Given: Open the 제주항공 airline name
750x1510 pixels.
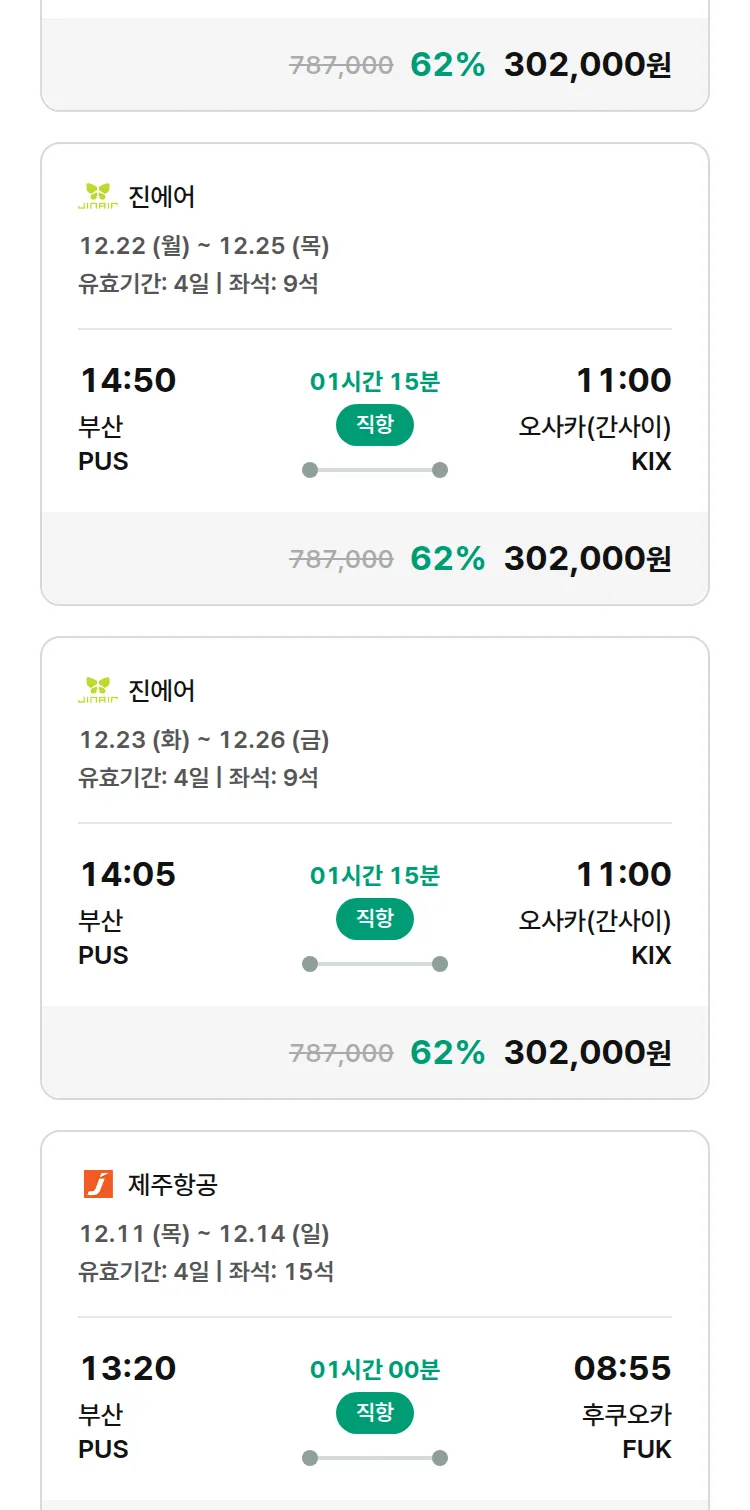Looking at the screenshot, I should point(172,1185).
